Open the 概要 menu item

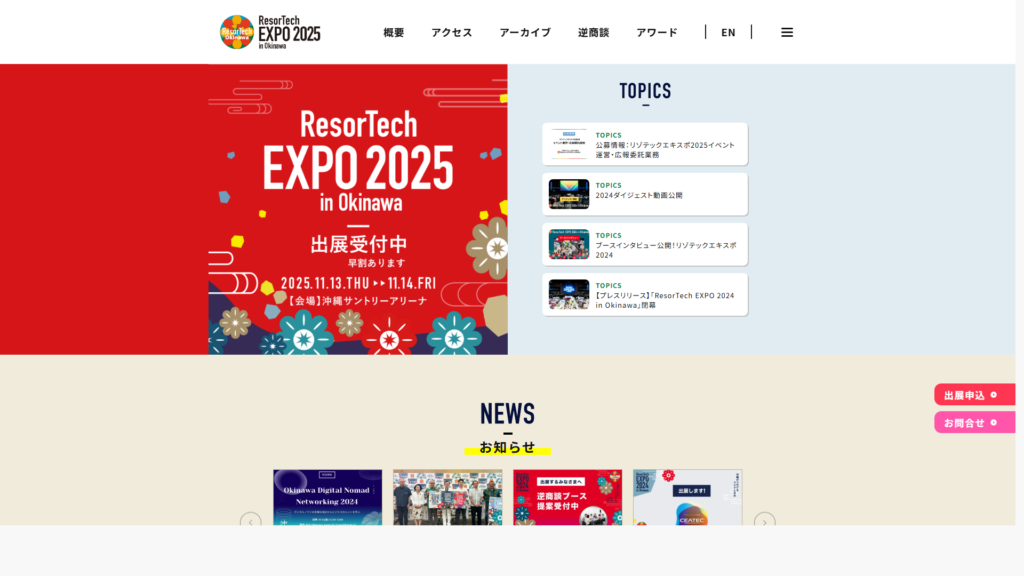[394, 32]
